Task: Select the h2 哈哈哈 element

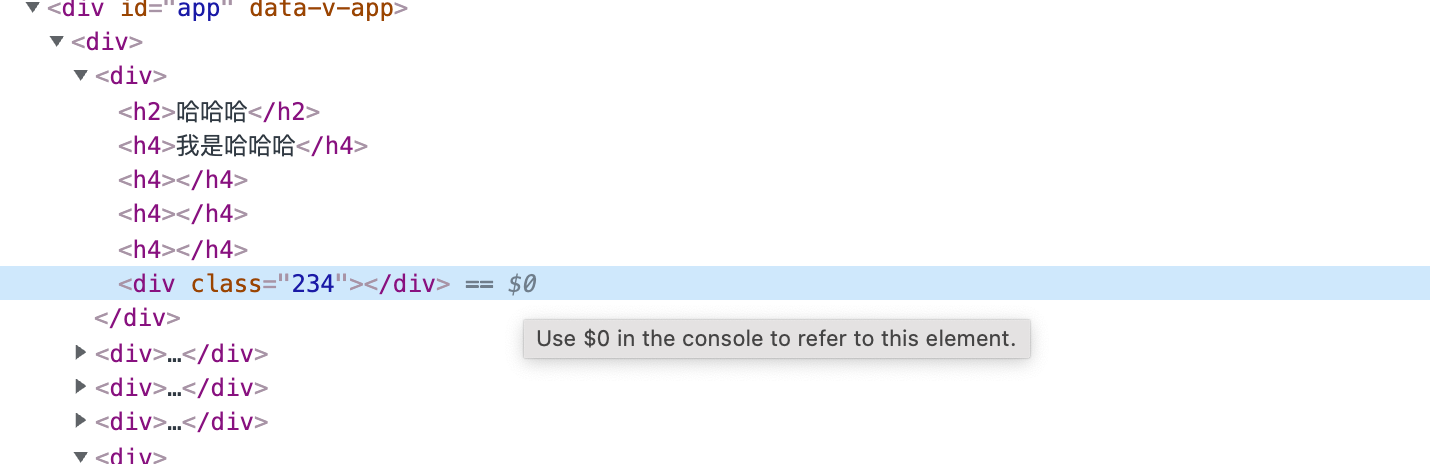Action: (x=219, y=111)
